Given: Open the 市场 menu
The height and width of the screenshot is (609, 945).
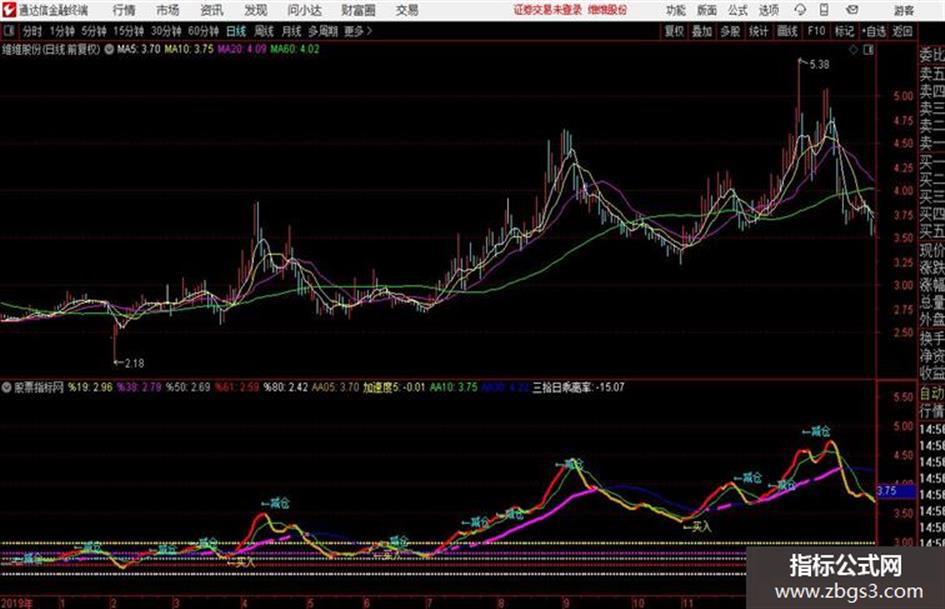Looking at the screenshot, I should tap(168, 10).
